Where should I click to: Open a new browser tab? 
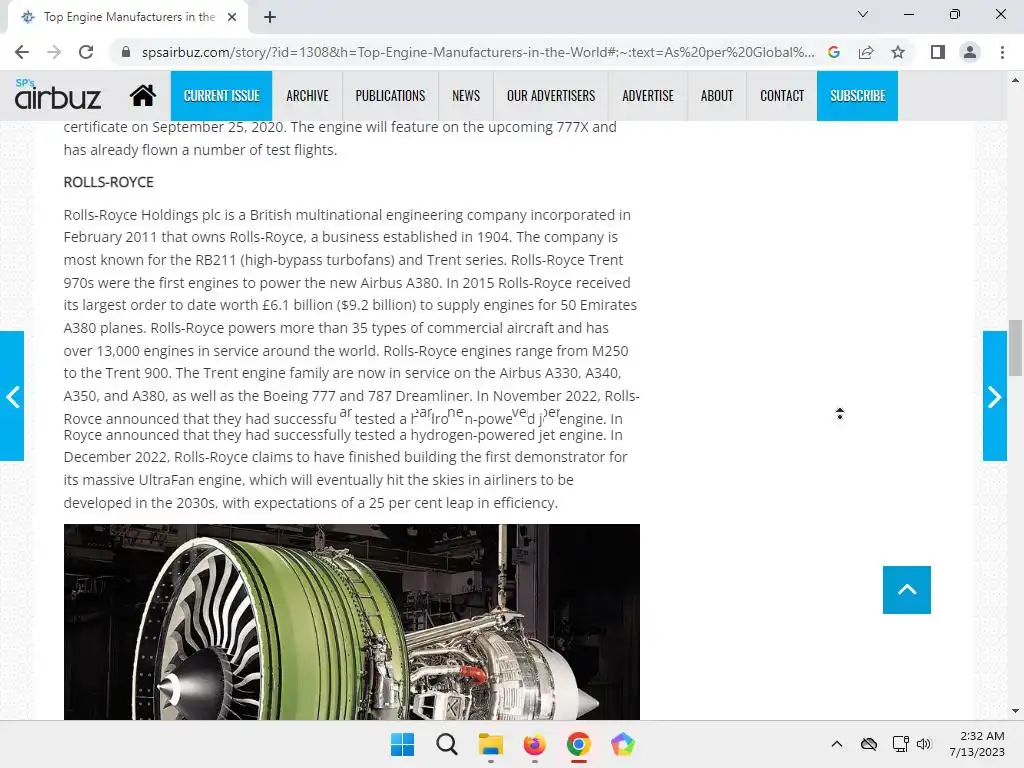pyautogui.click(x=270, y=17)
